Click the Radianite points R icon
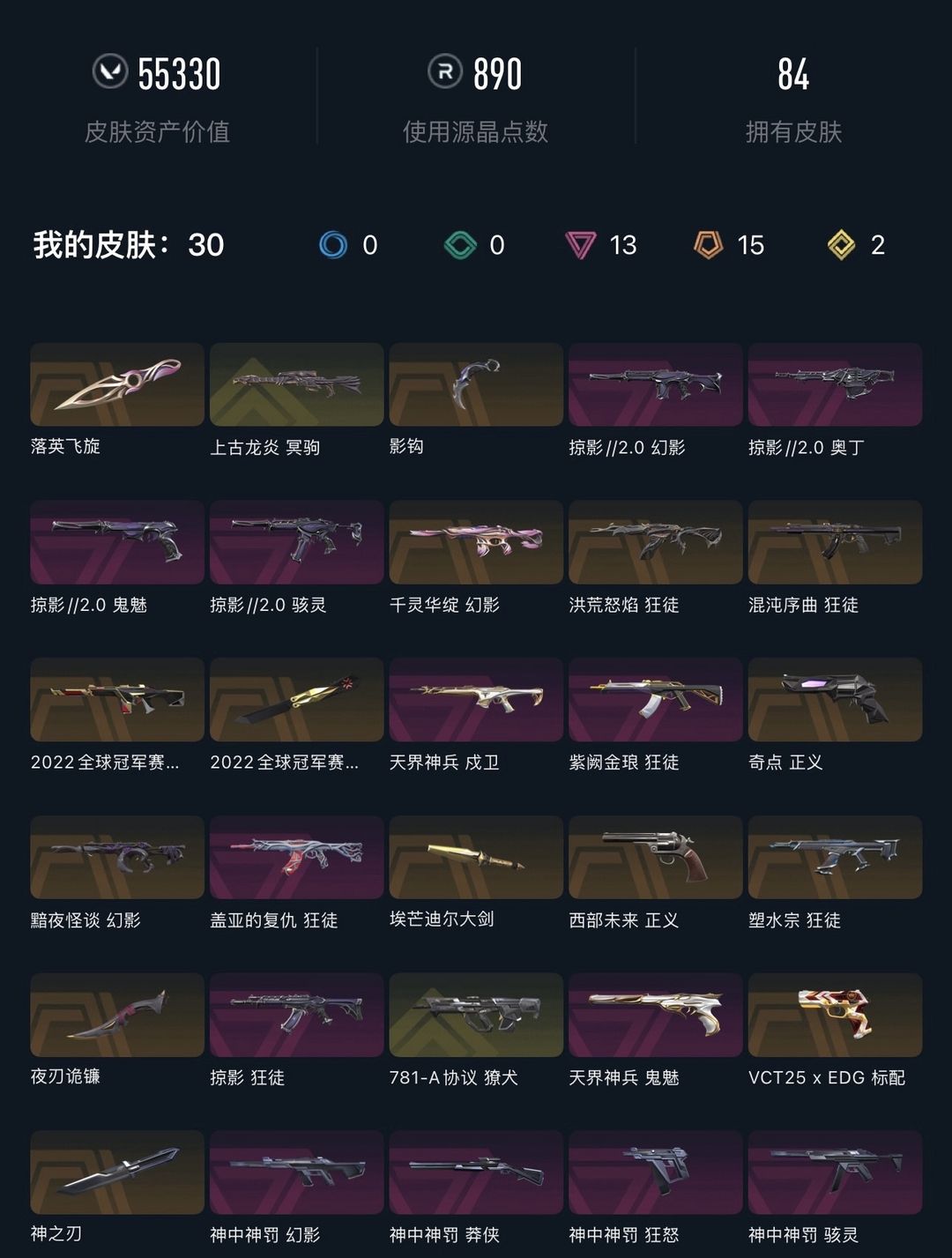 [445, 71]
